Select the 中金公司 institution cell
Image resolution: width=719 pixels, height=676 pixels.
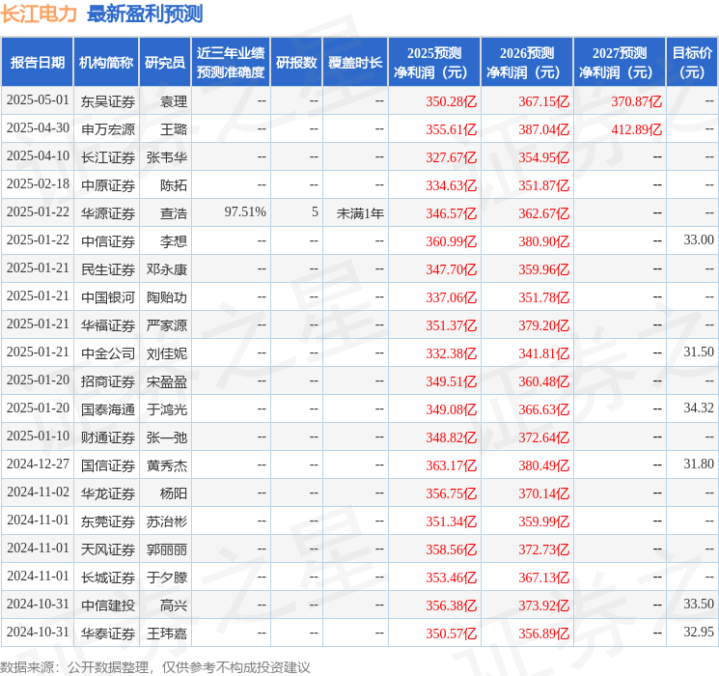[x=108, y=353]
